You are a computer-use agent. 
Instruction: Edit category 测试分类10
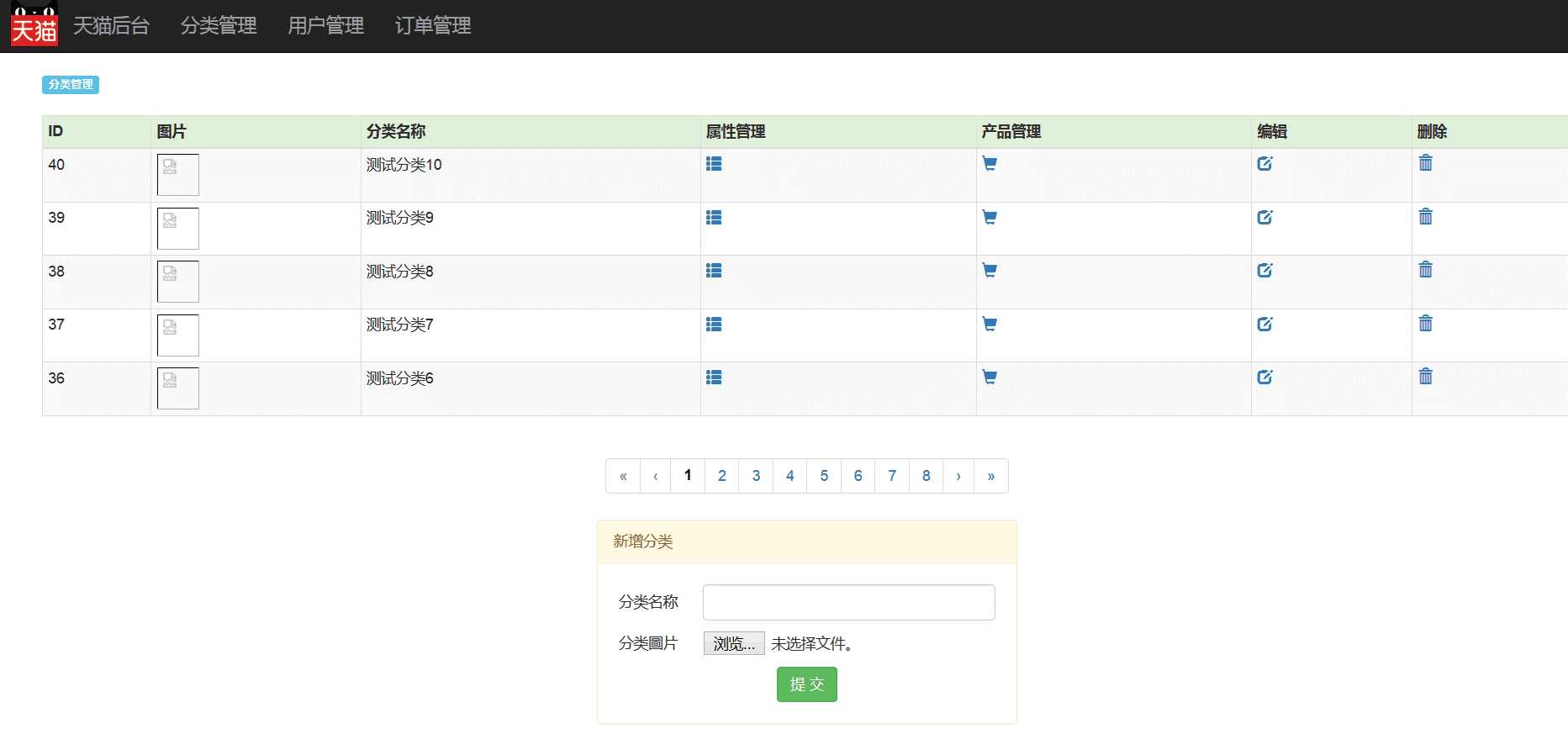pos(1265,163)
